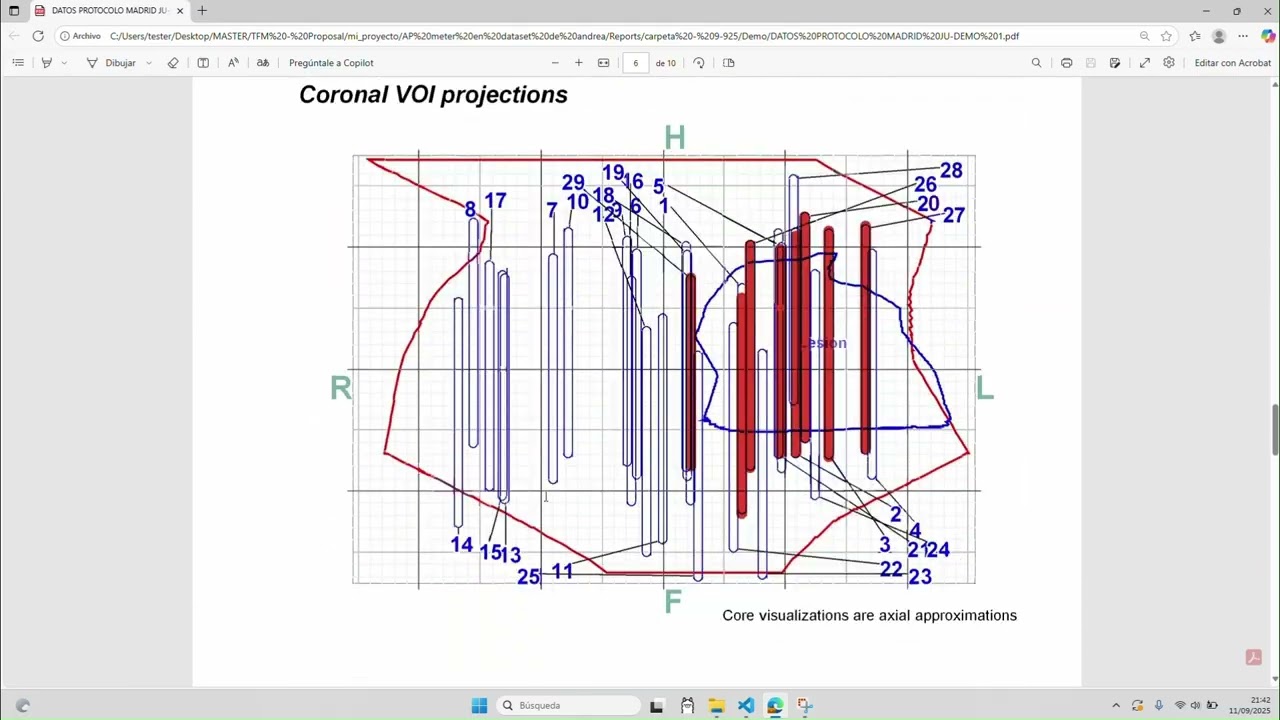Click the Fit to width icon
The height and width of the screenshot is (720, 1280).
[604, 62]
